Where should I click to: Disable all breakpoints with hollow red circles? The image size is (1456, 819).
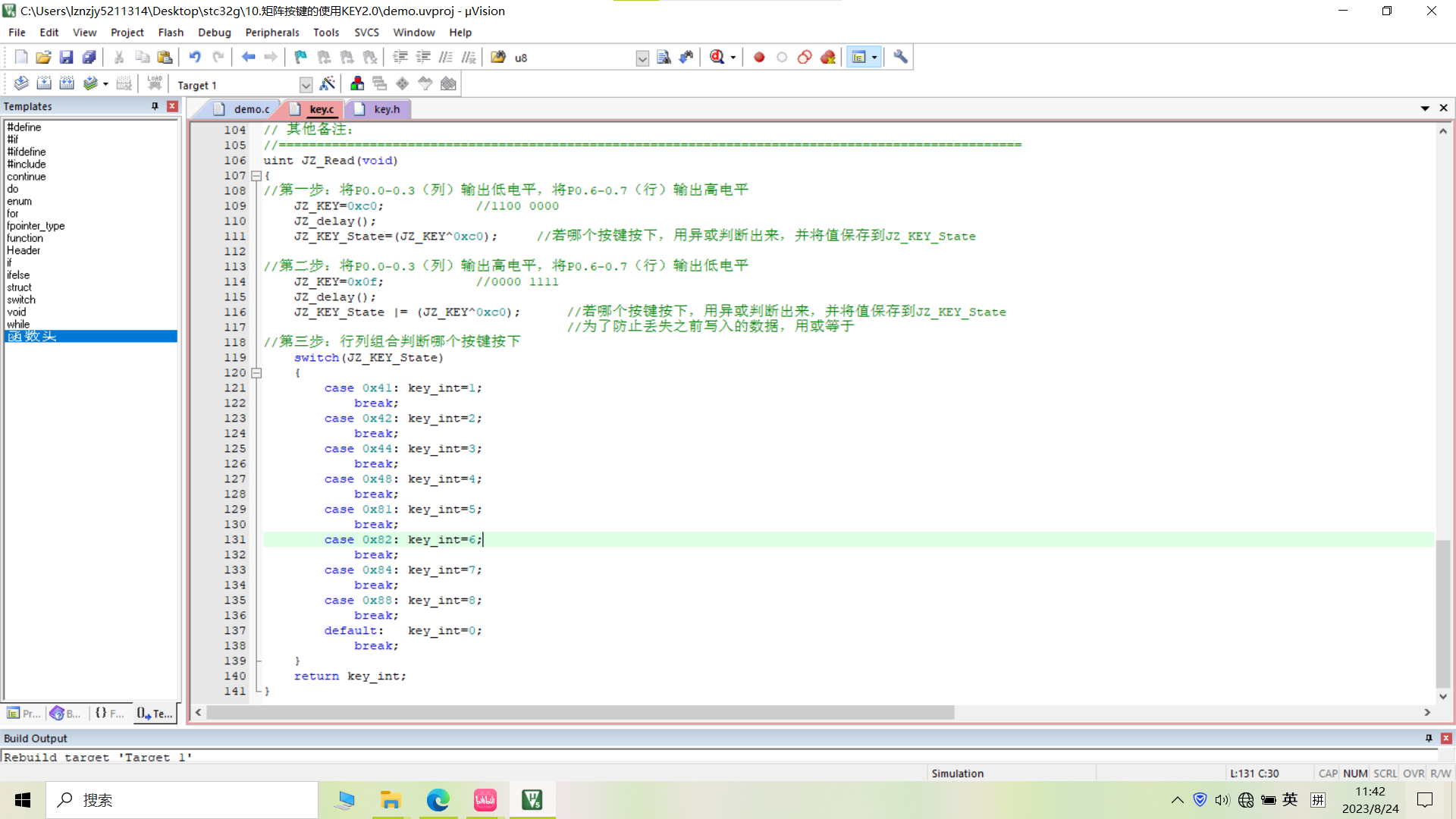805,57
